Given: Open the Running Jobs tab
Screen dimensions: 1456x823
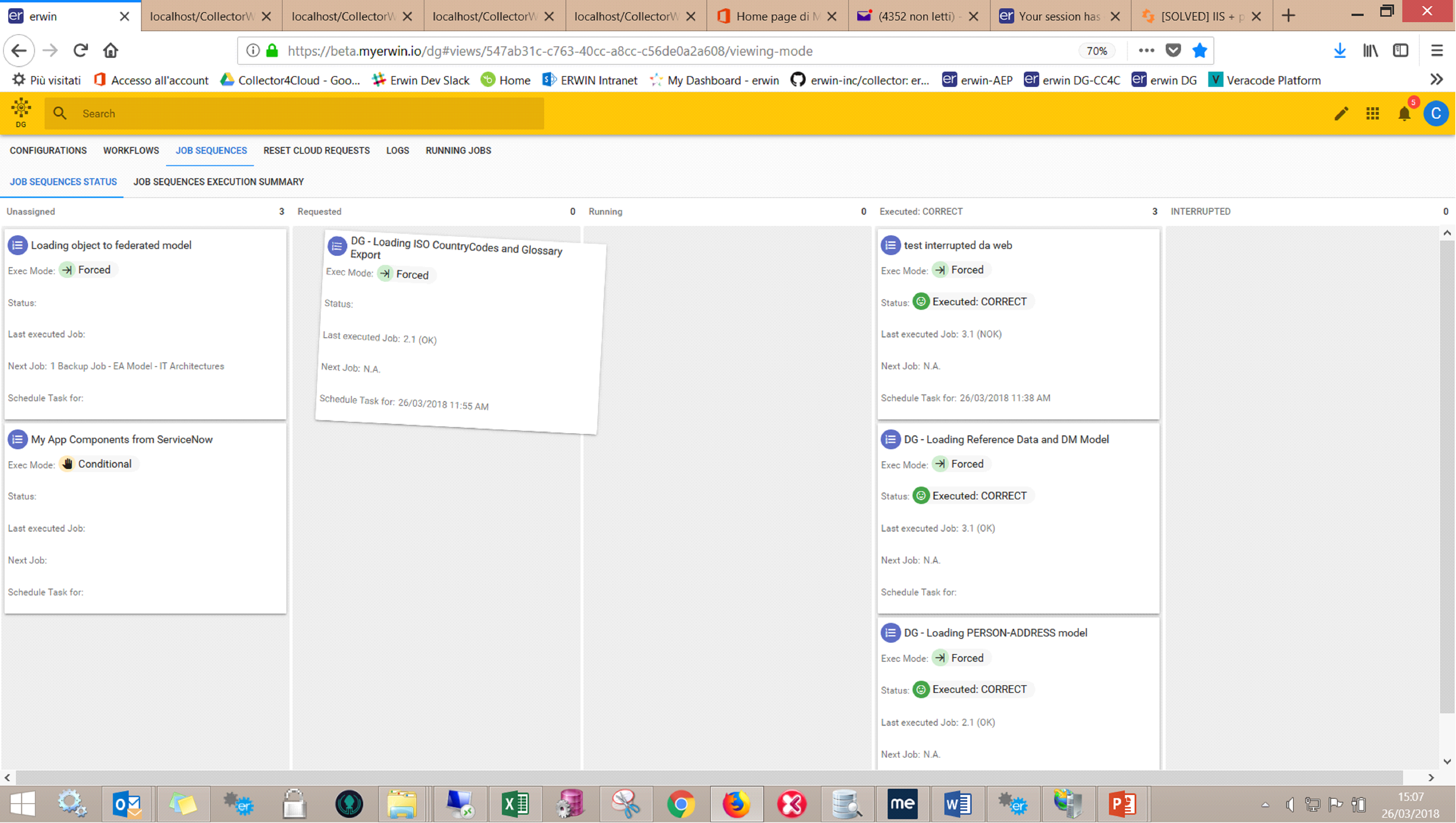Looking at the screenshot, I should tap(458, 151).
